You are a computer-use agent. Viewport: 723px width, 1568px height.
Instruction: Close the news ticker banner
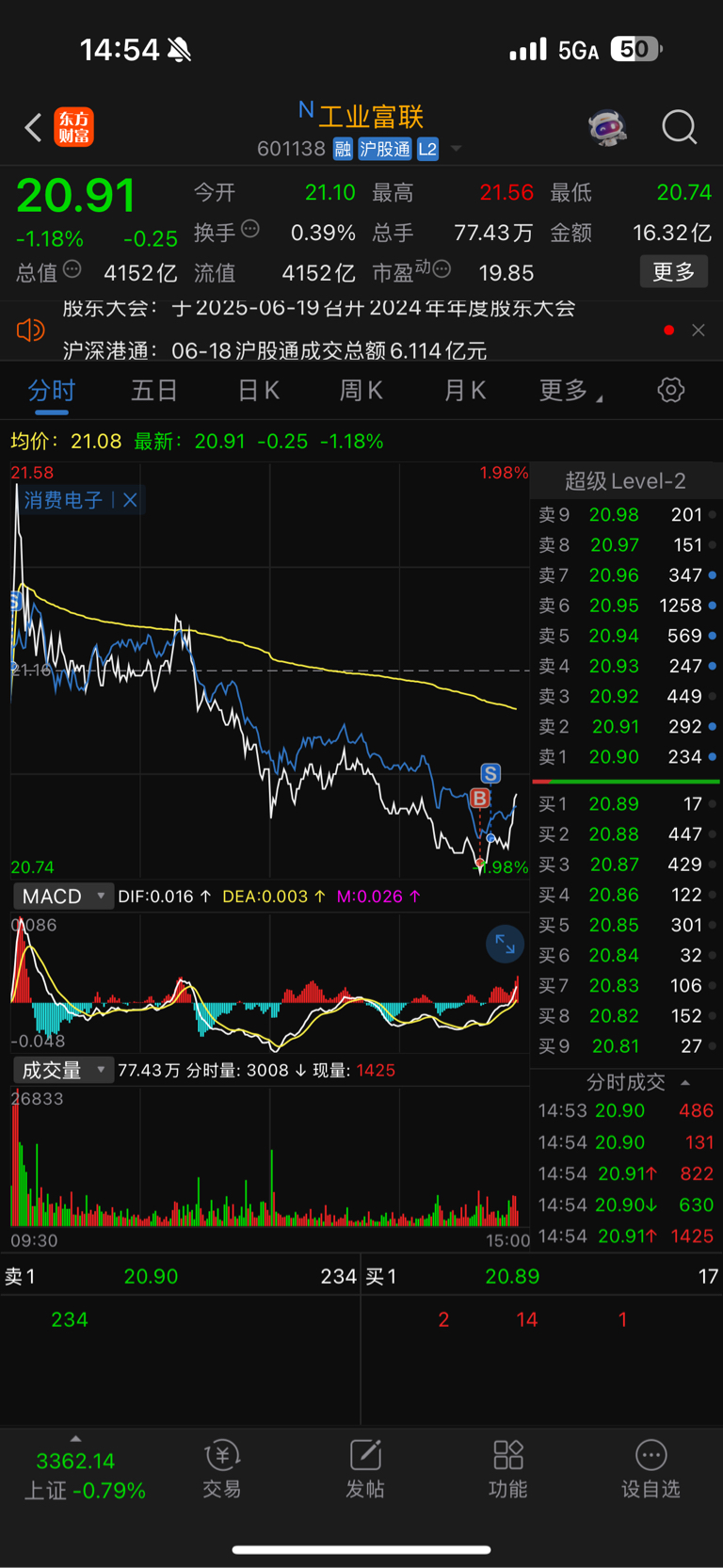[x=699, y=330]
